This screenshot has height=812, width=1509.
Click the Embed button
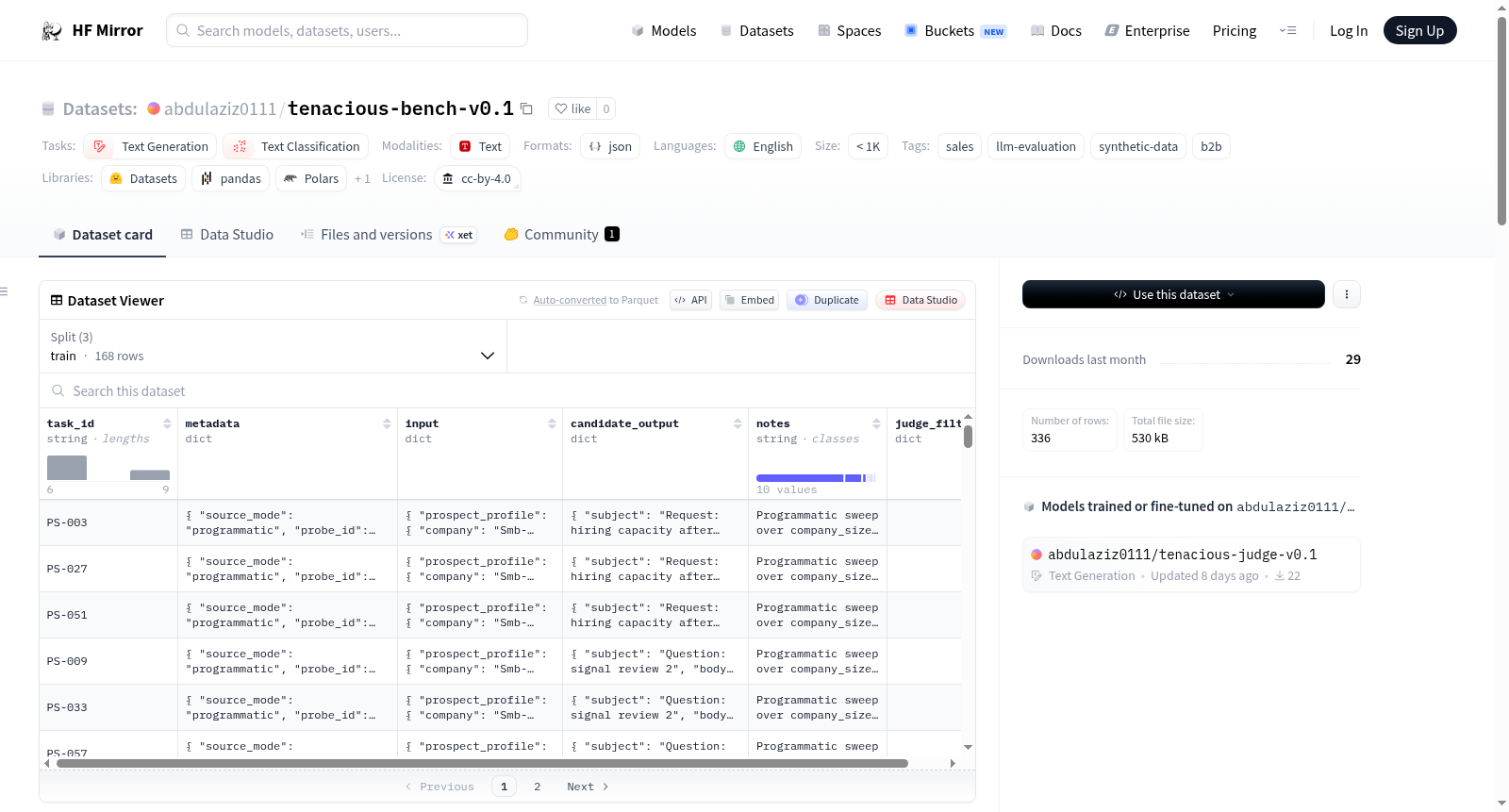point(749,300)
